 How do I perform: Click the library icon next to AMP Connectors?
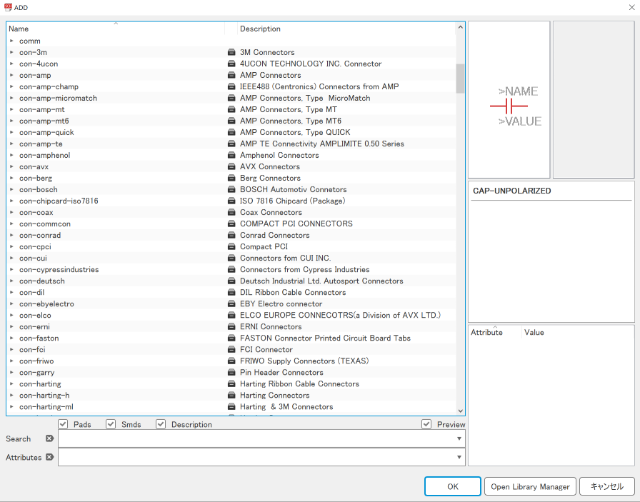point(231,75)
